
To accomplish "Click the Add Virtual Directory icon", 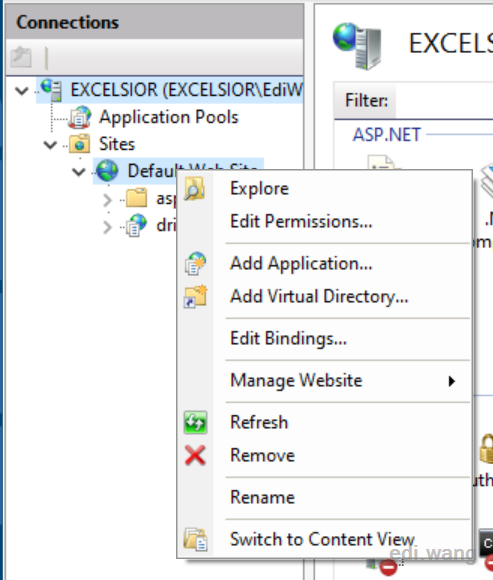I will [x=195, y=296].
